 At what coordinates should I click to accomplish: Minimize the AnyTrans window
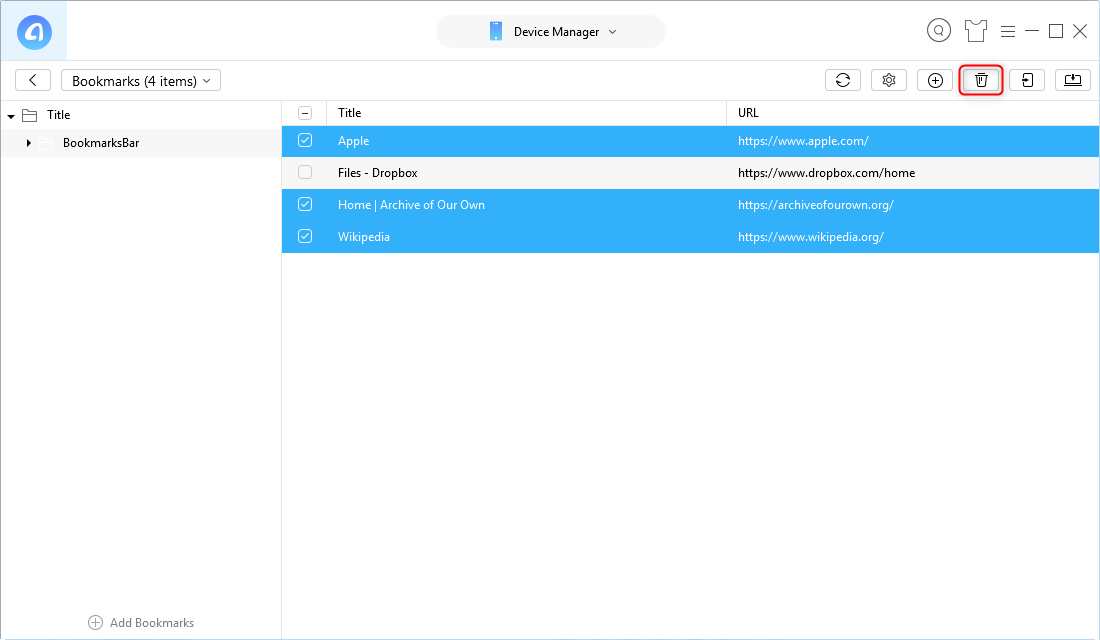(x=1032, y=31)
